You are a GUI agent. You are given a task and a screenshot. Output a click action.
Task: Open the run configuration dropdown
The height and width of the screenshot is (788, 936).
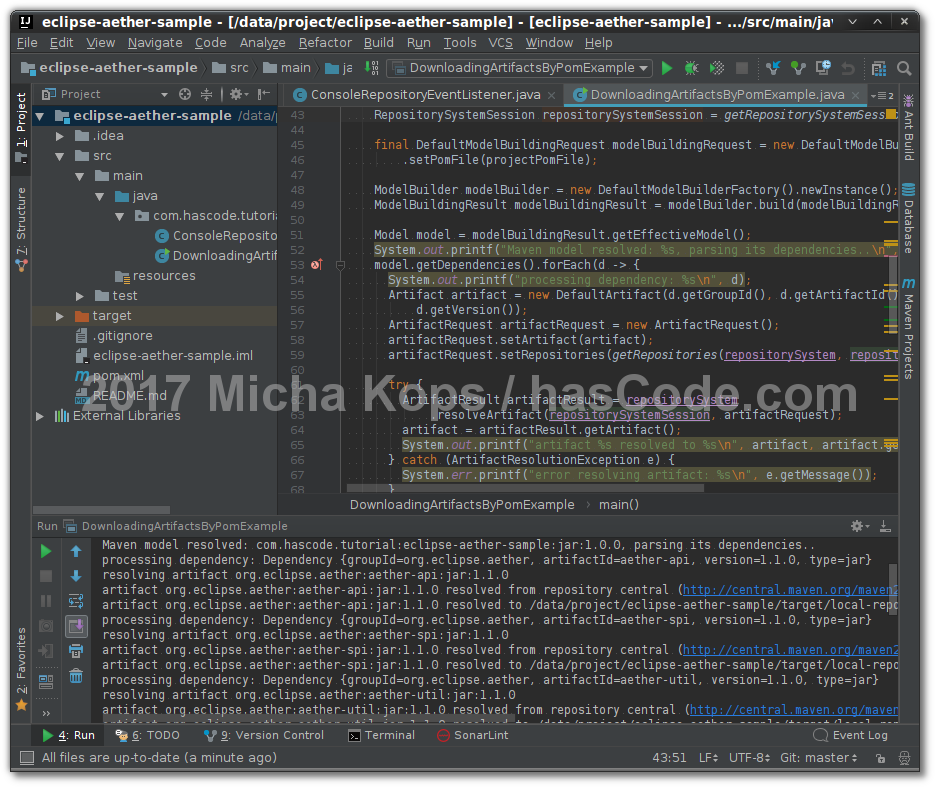tap(520, 68)
